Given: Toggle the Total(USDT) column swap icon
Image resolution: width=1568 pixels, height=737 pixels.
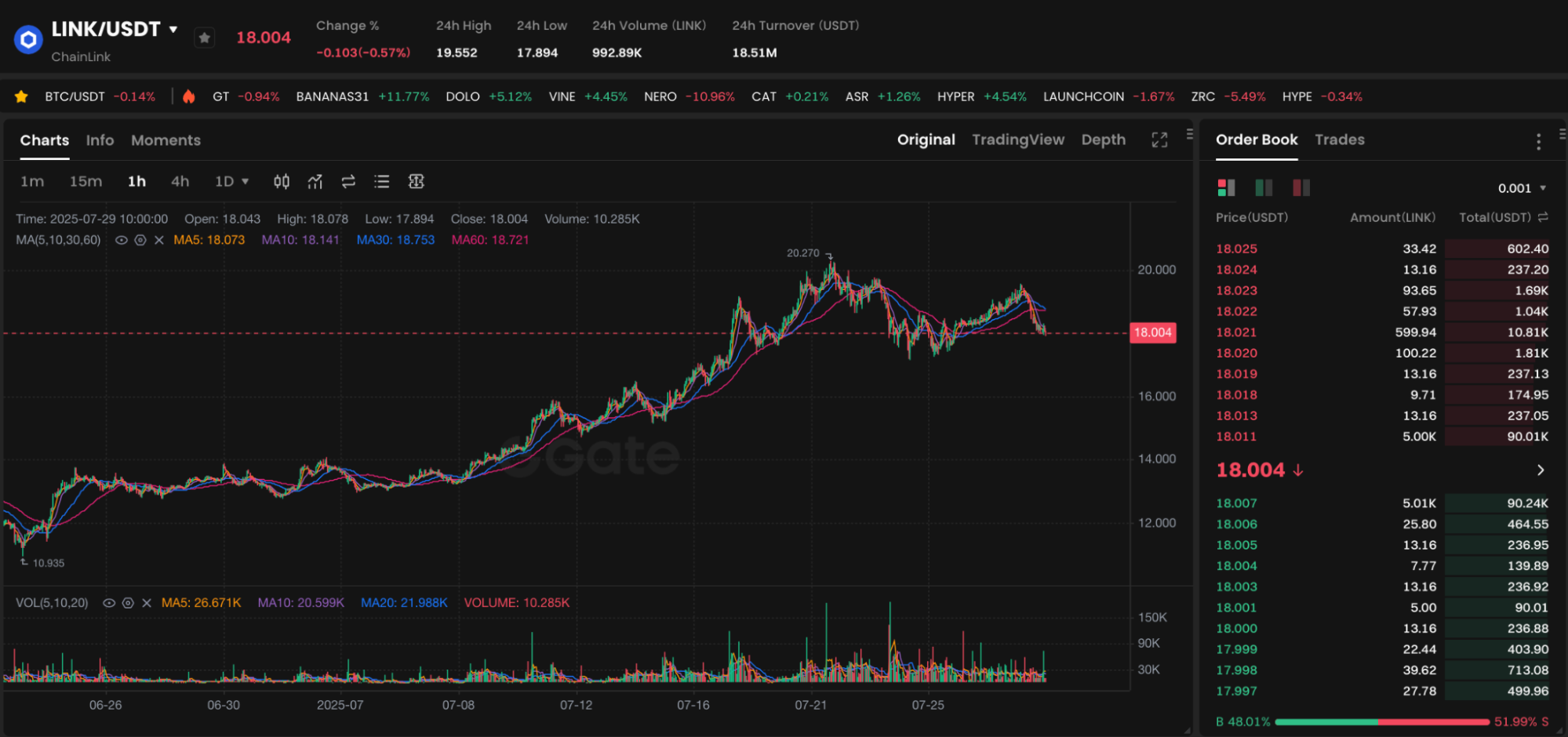Looking at the screenshot, I should pyautogui.click(x=1543, y=217).
